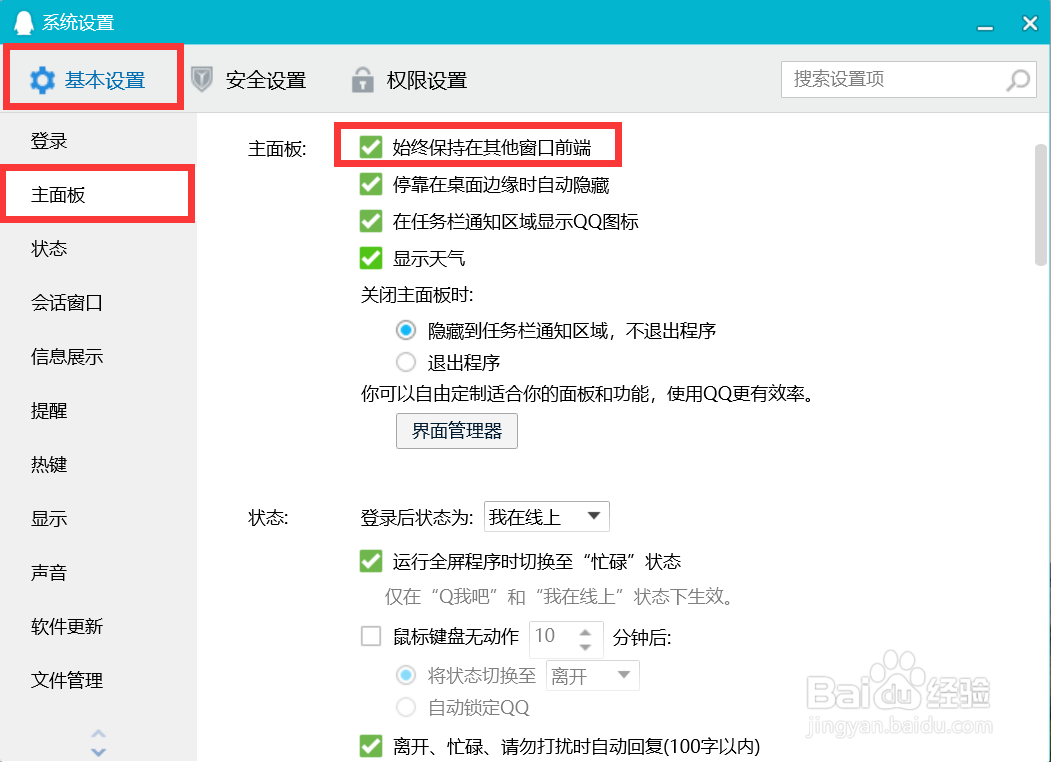Select 软件更新 in the sidebar
1051x762 pixels.
pyautogui.click(x=99, y=627)
